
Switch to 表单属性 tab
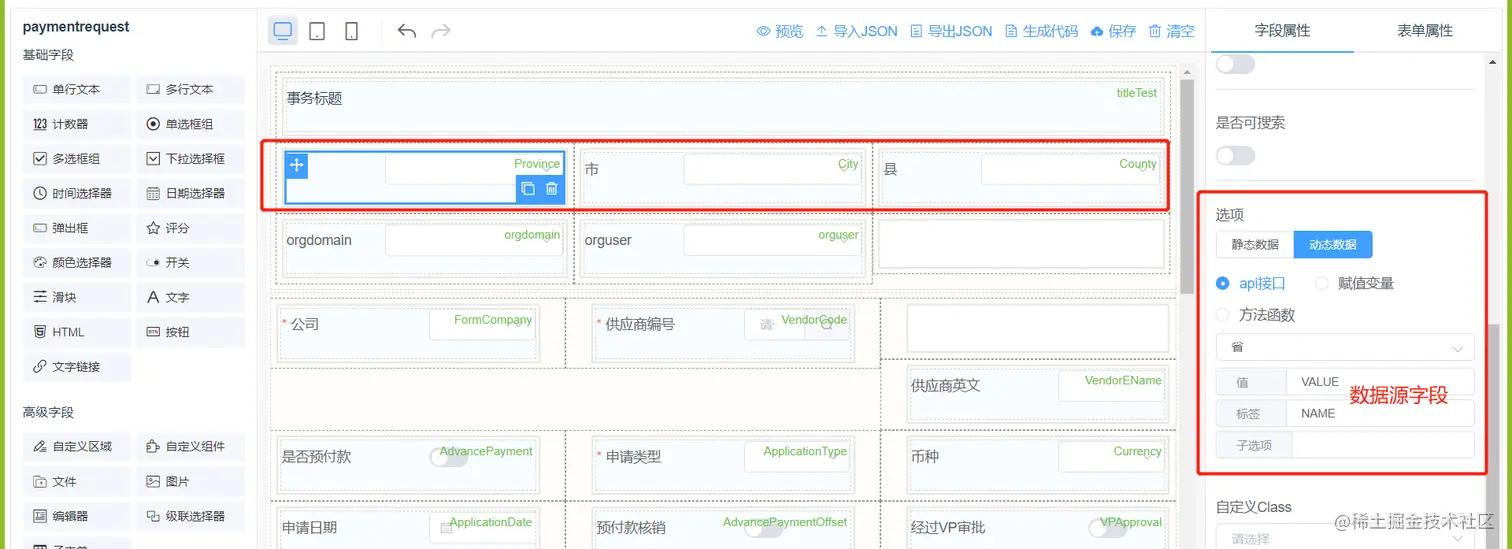click(1425, 31)
